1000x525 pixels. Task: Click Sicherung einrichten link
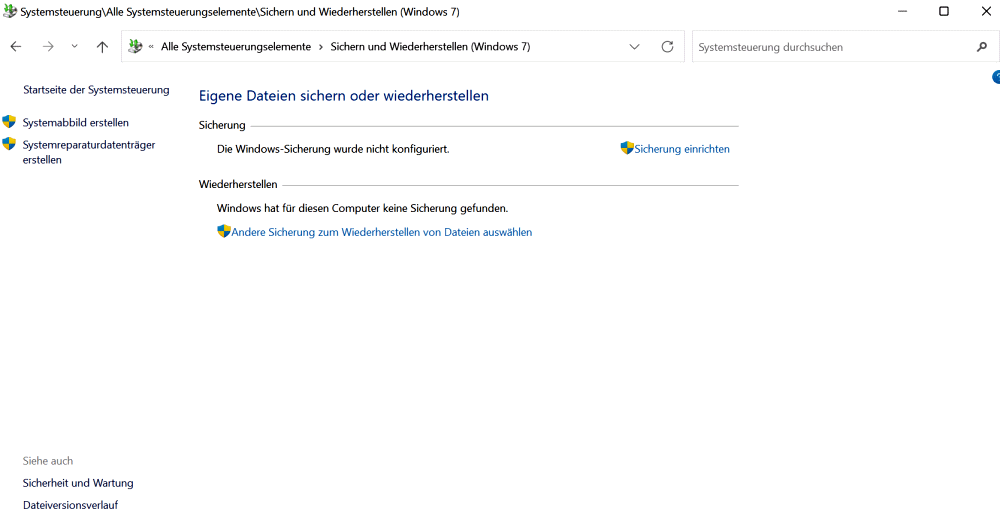click(x=682, y=149)
